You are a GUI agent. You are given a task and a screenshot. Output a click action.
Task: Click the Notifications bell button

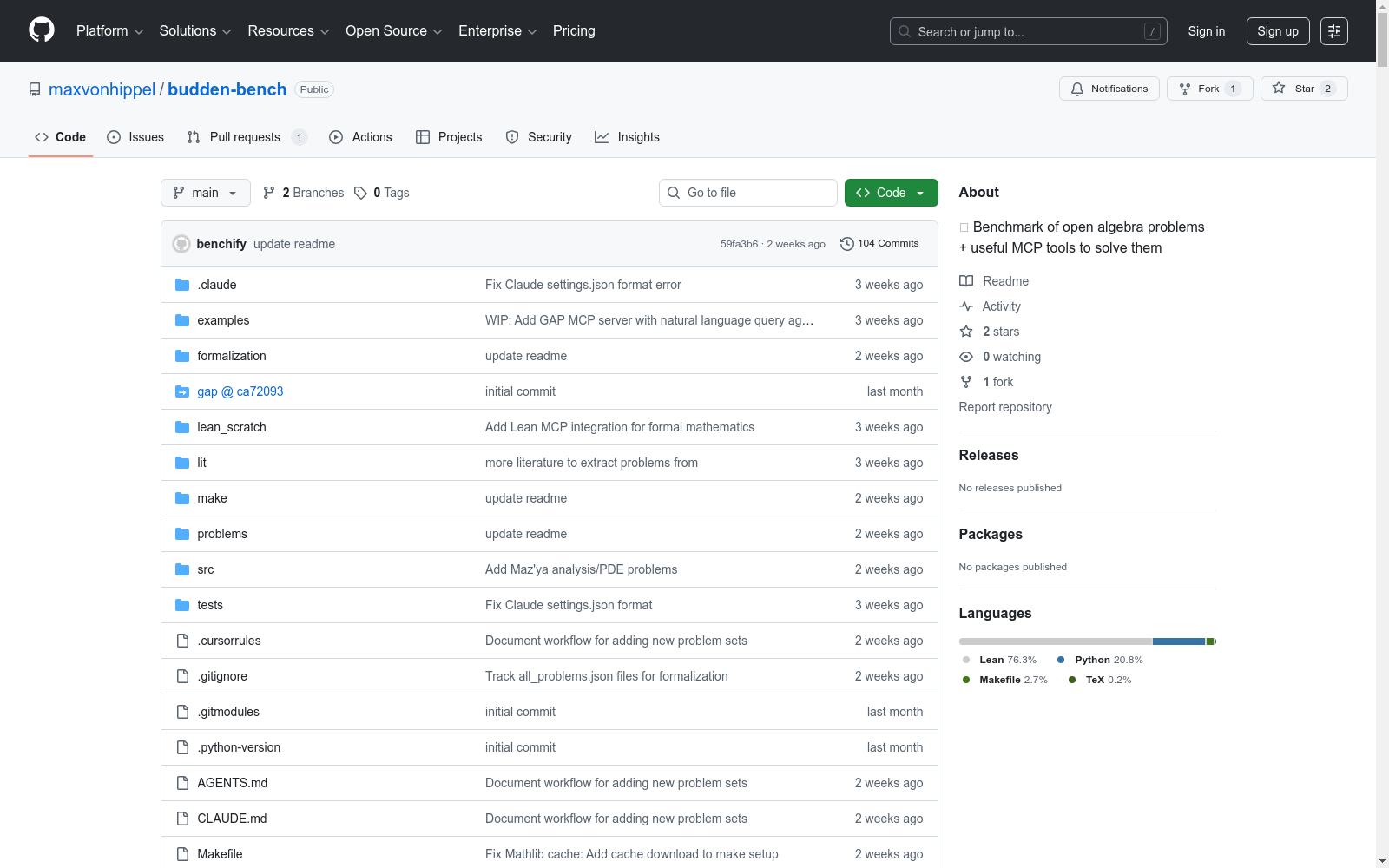[x=1109, y=89]
